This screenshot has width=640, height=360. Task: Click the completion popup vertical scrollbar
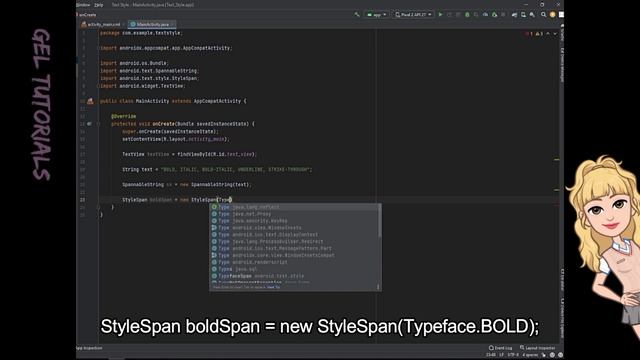(x=379, y=220)
